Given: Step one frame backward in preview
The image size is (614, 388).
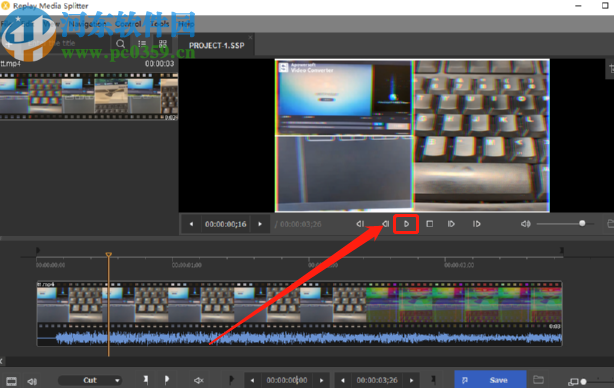Looking at the screenshot, I should [x=385, y=224].
